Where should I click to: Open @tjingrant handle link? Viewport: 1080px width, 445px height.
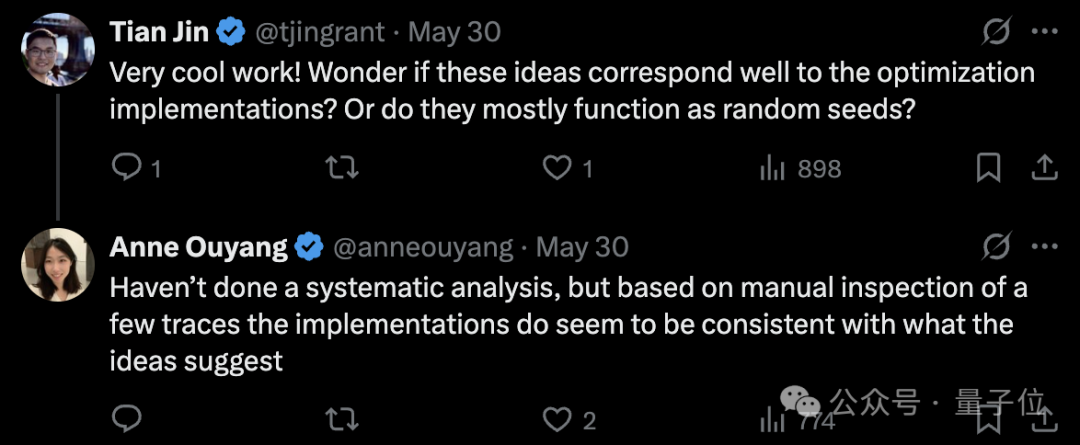click(320, 32)
